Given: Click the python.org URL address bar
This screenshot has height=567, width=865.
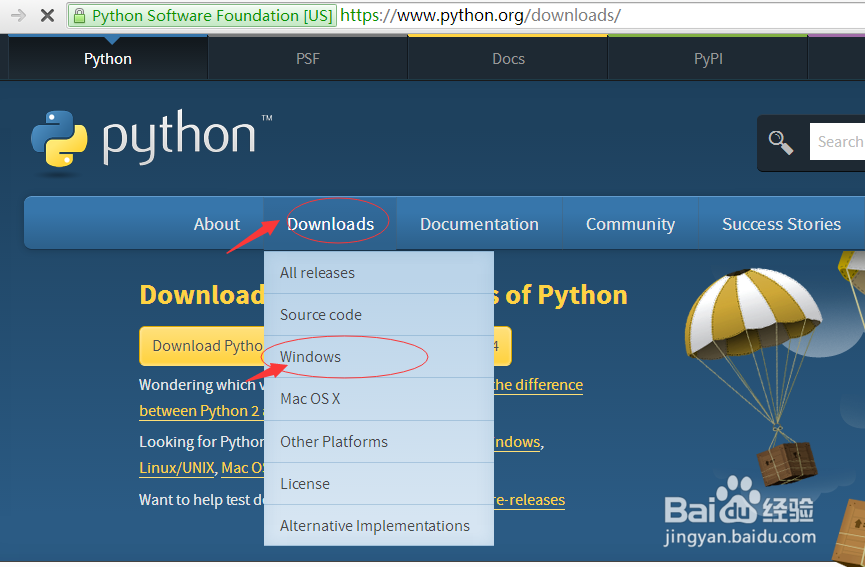Looking at the screenshot, I should click(x=480, y=15).
